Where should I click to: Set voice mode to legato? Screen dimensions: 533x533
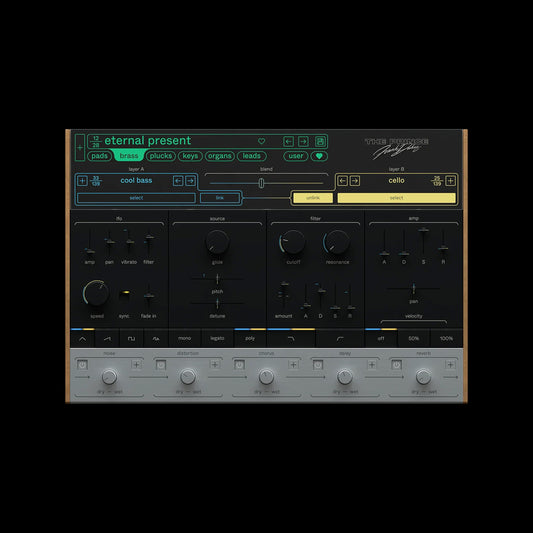(217, 339)
